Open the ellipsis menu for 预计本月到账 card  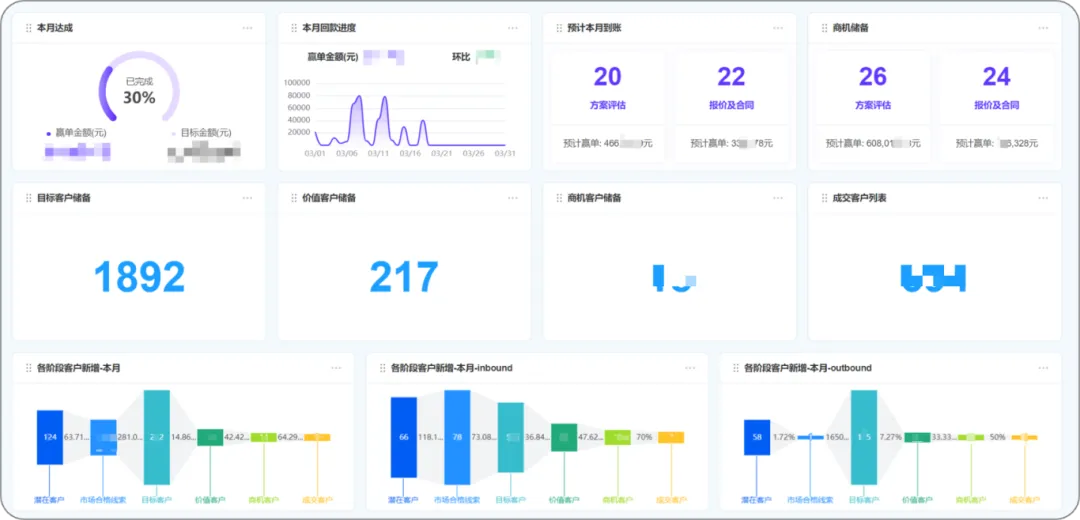pos(778,28)
